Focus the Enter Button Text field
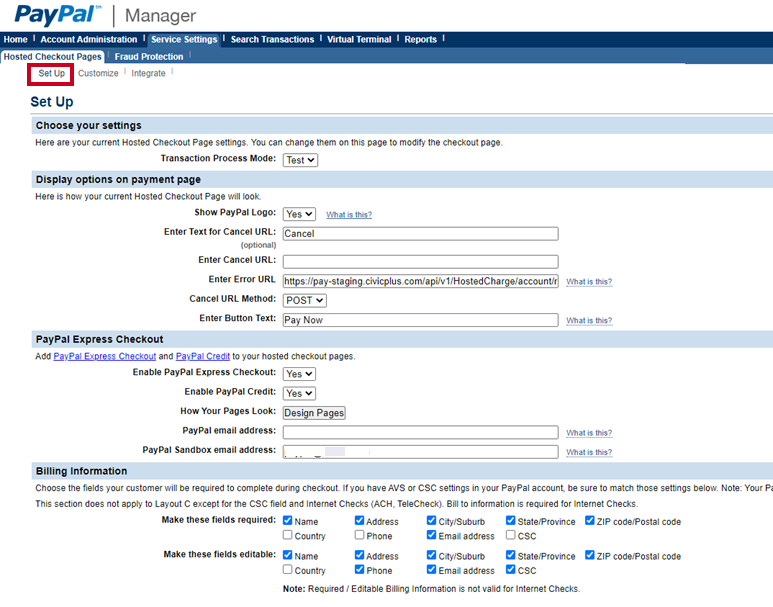This screenshot has height=607, width=773. coord(421,320)
